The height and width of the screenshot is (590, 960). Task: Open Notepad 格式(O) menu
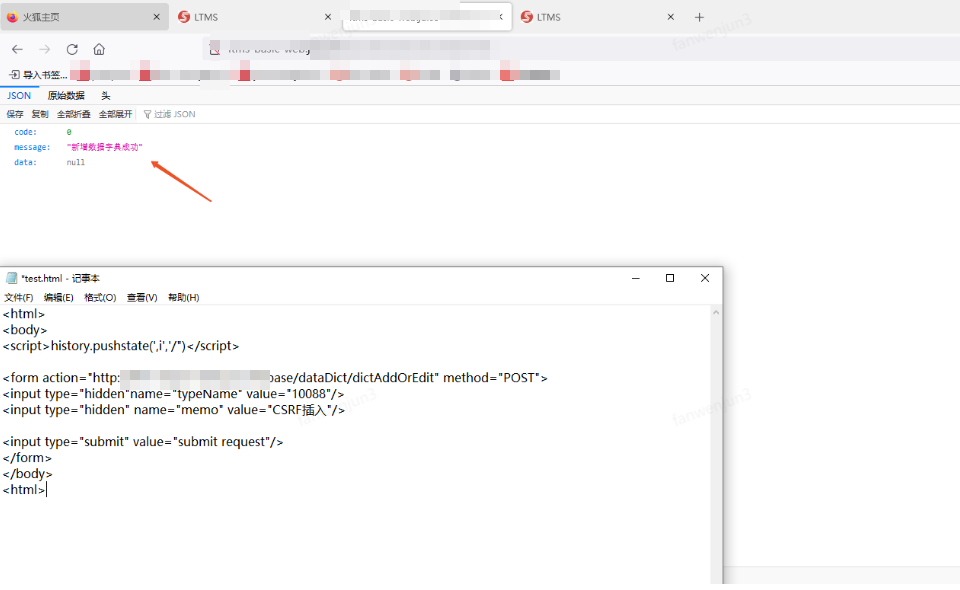[100, 298]
